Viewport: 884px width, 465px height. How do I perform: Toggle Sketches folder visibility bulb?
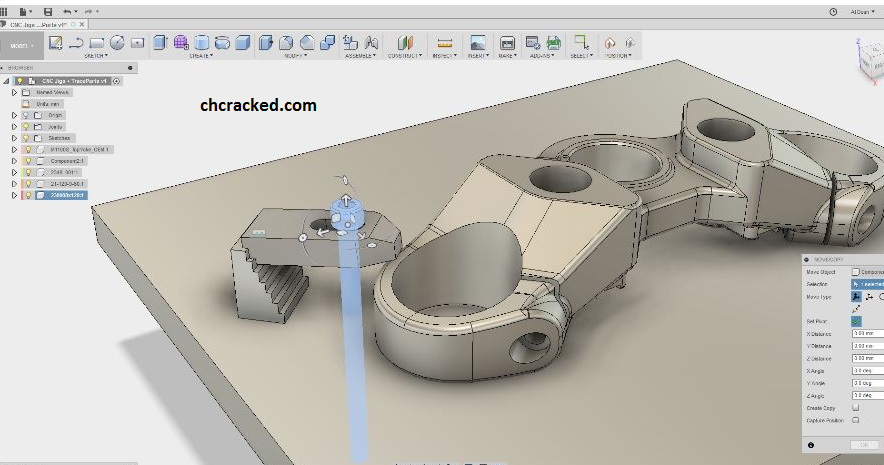click(26, 138)
